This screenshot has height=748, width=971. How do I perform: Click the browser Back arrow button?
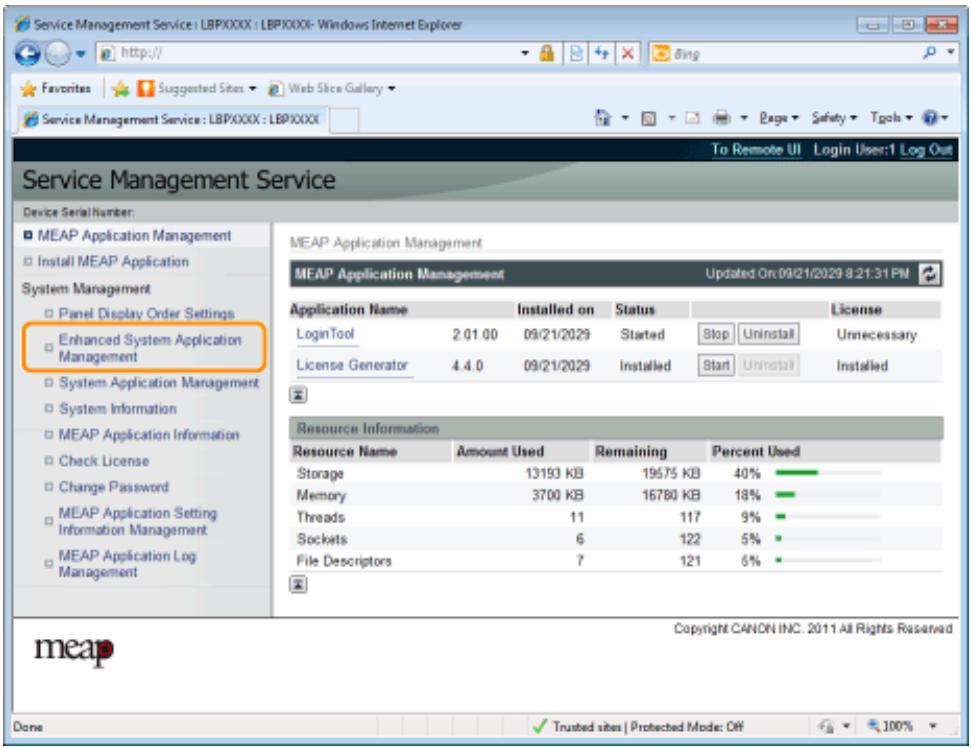[x=28, y=54]
